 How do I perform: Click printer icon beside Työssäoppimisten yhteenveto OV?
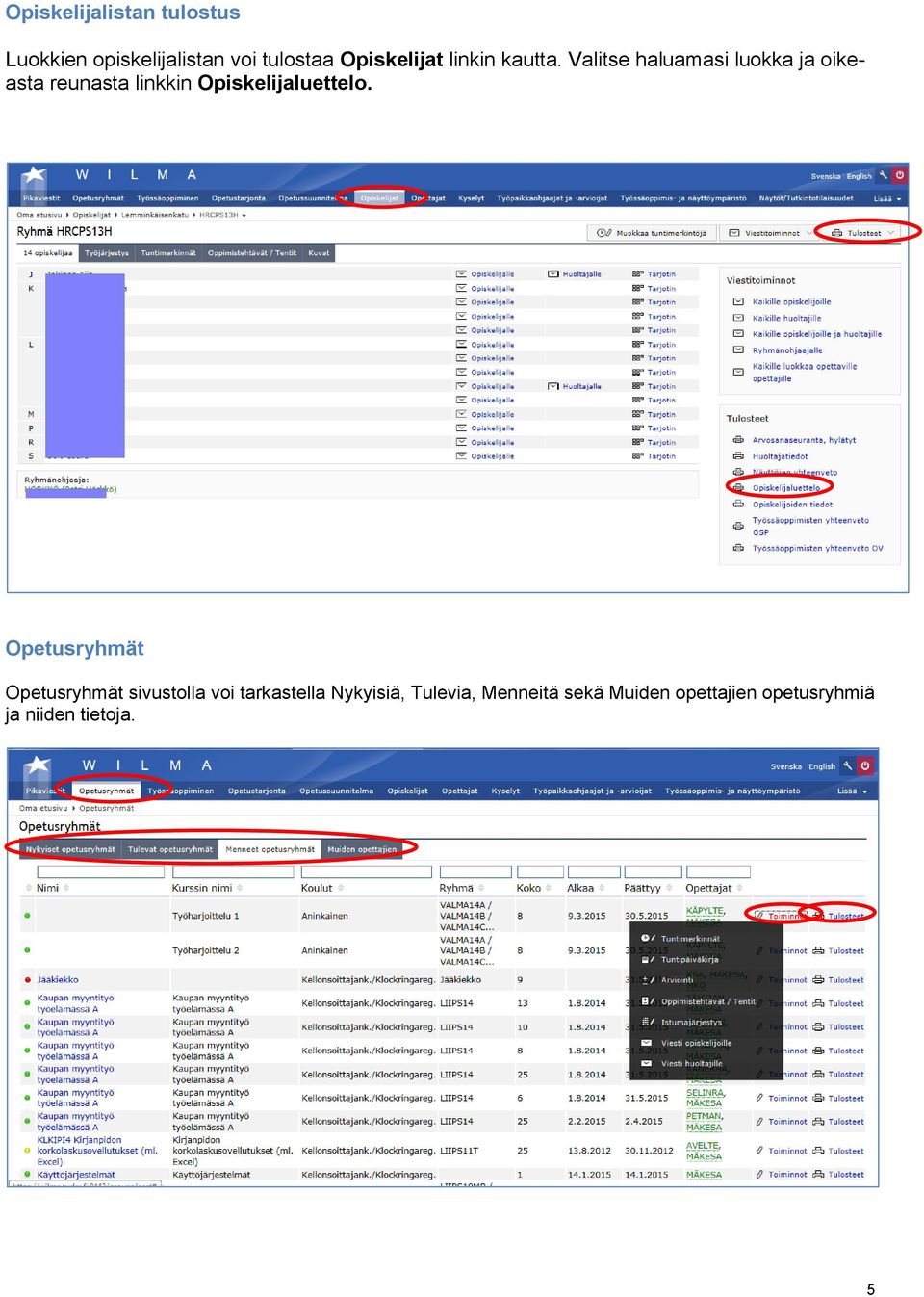(x=738, y=548)
